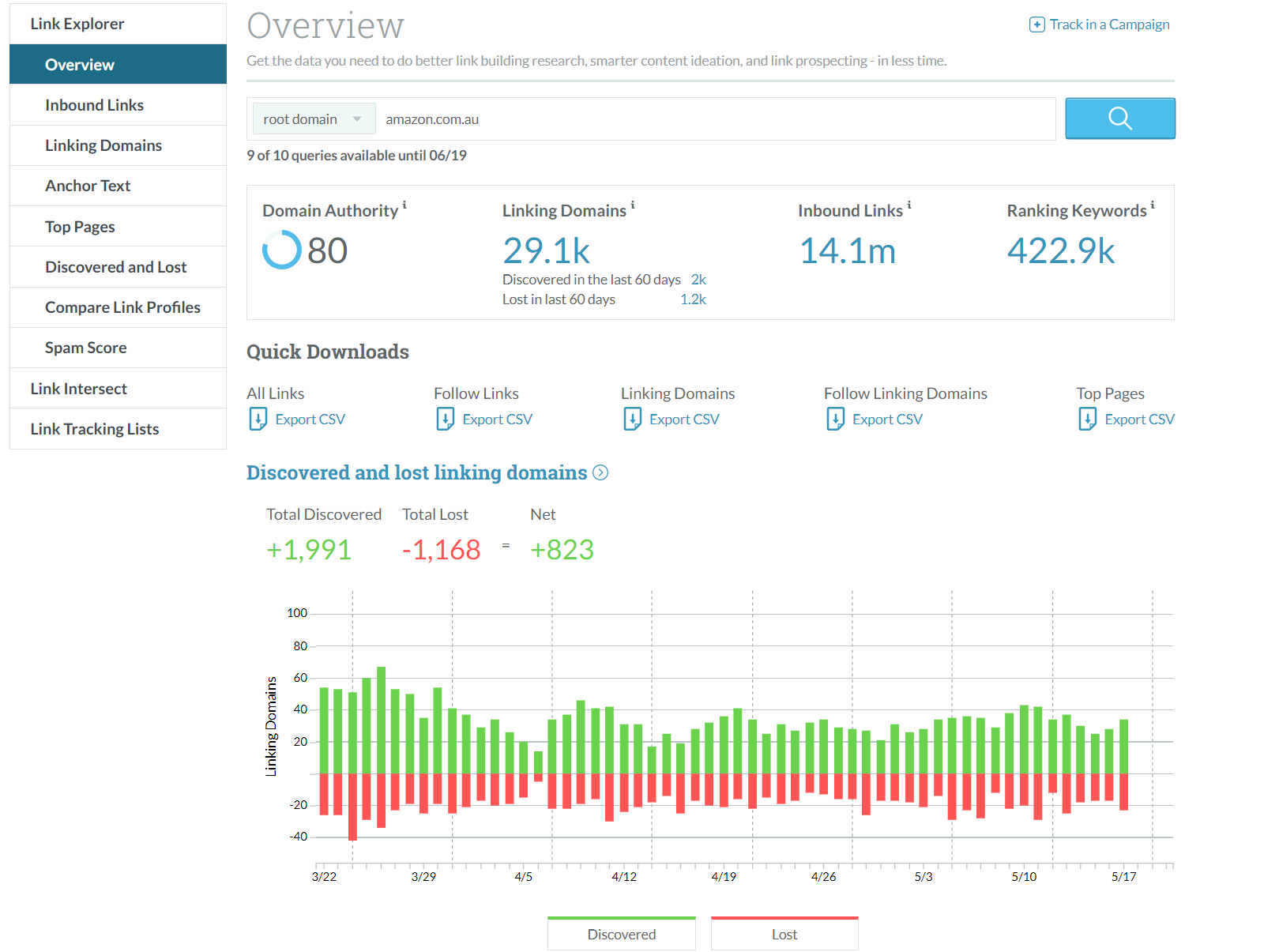Toggle the Discovered series in chart legend

click(621, 934)
